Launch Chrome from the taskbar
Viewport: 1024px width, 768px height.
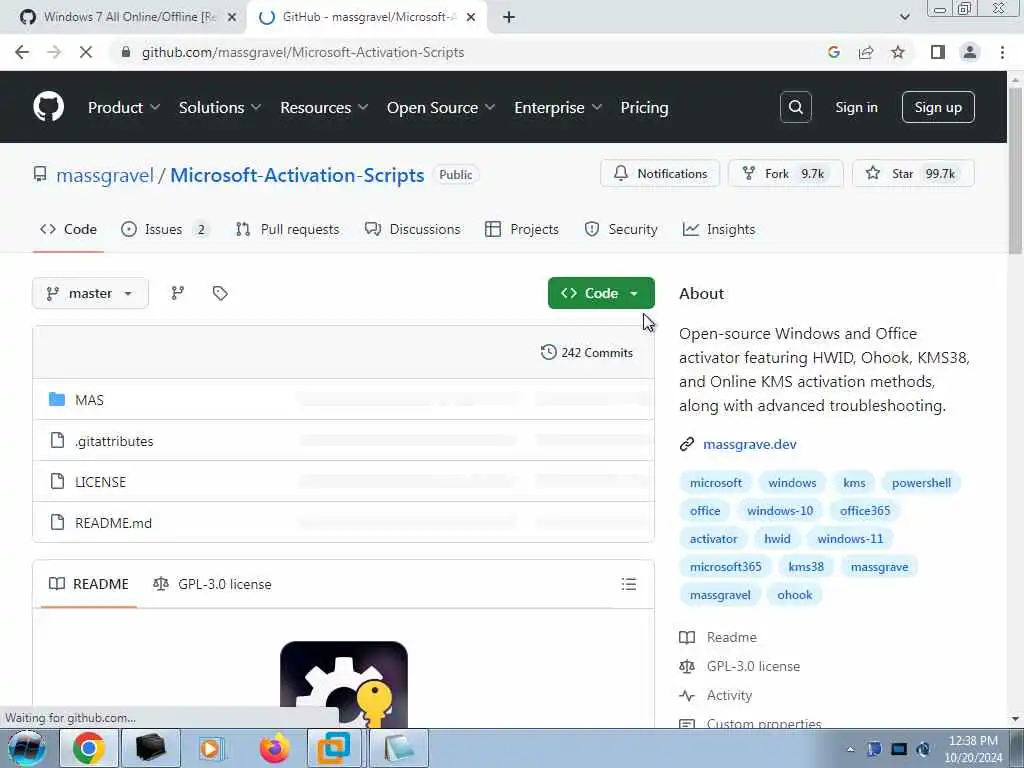(89, 748)
